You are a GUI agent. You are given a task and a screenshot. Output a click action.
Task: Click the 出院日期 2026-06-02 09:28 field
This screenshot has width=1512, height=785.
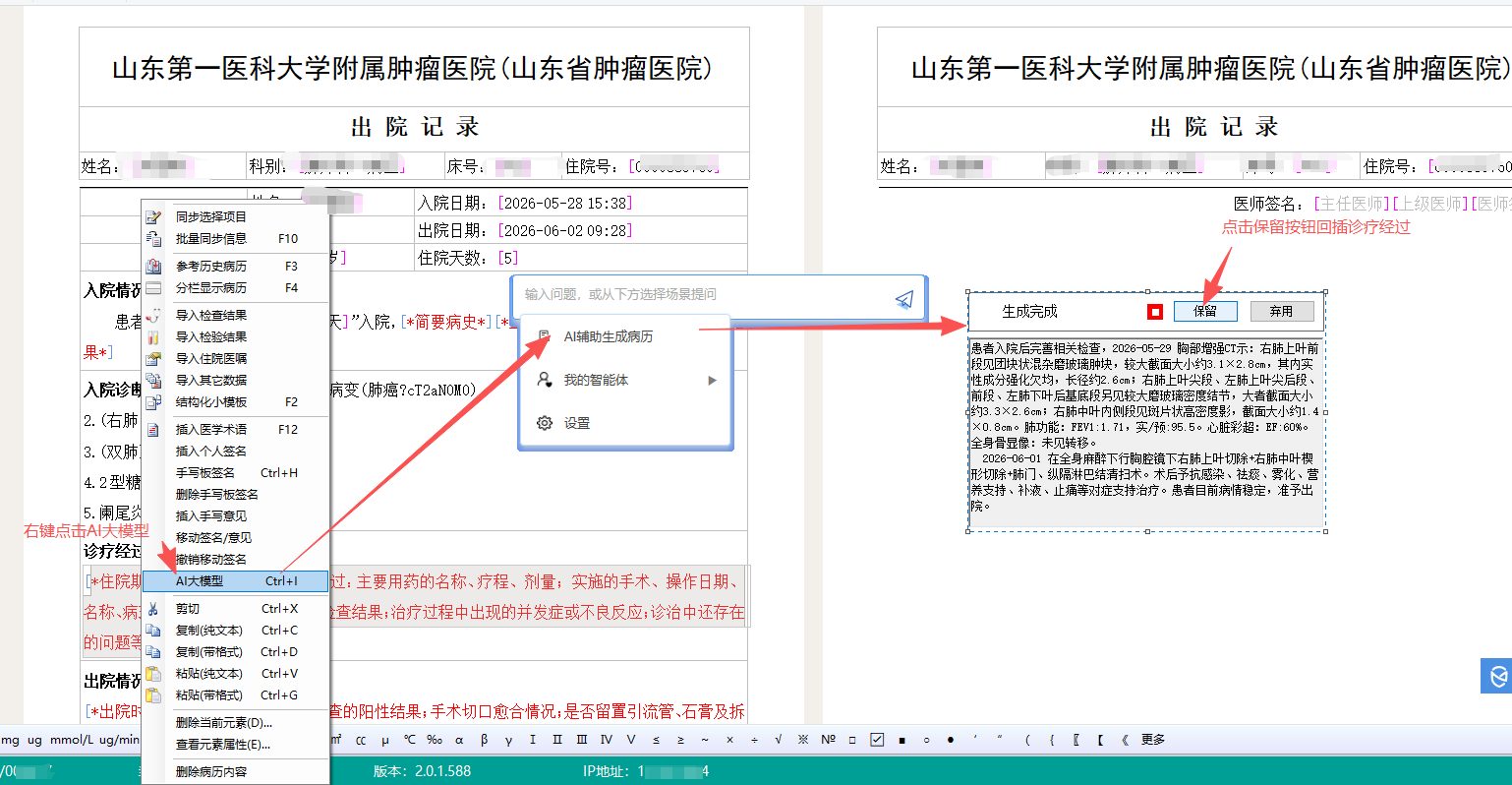click(x=565, y=230)
